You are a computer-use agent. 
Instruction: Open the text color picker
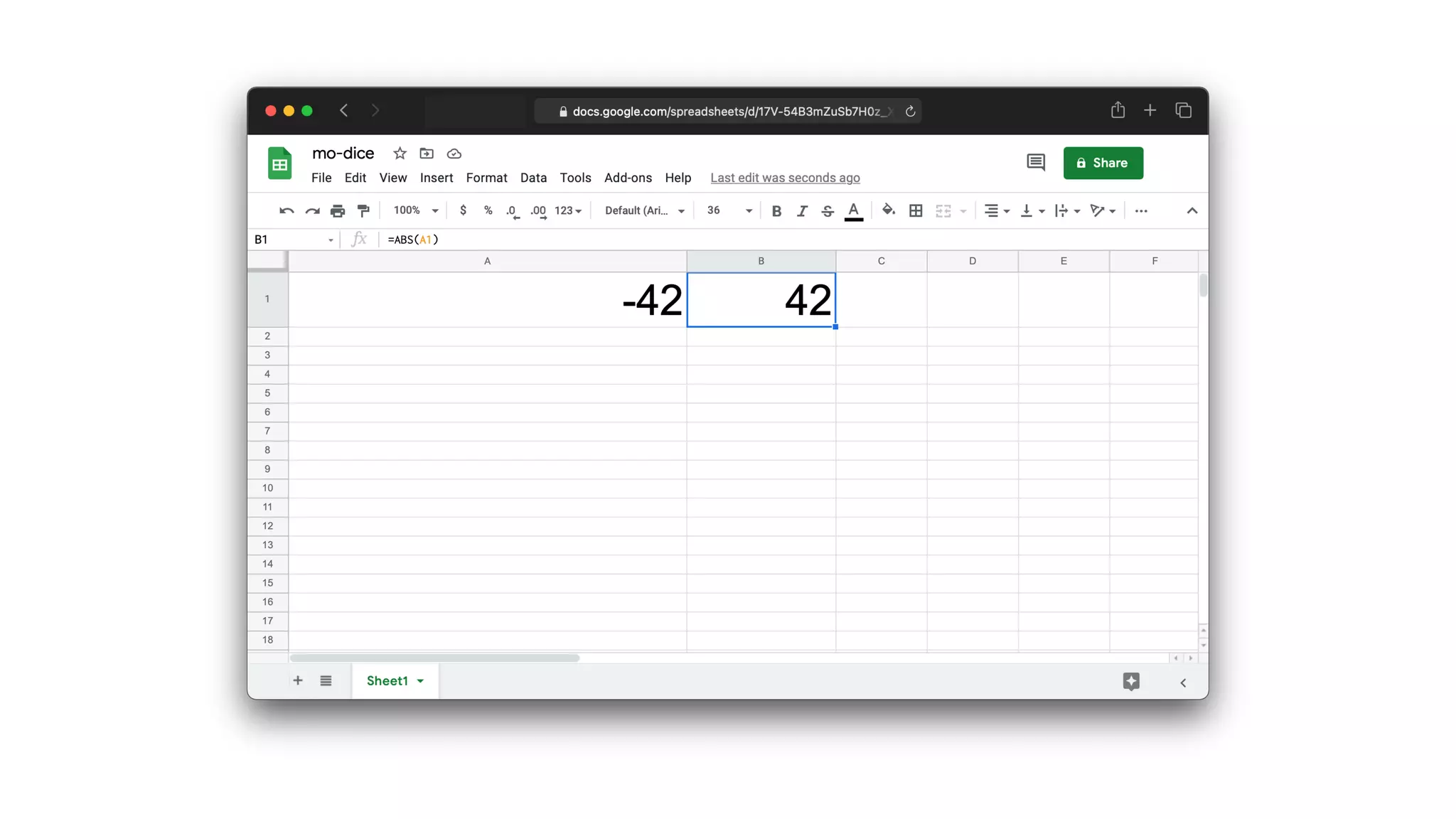(853, 210)
